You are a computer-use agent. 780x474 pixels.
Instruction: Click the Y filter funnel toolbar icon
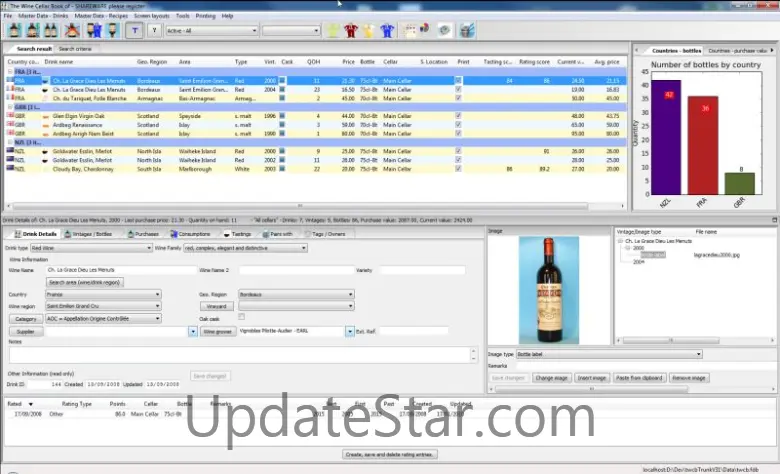[x=154, y=30]
